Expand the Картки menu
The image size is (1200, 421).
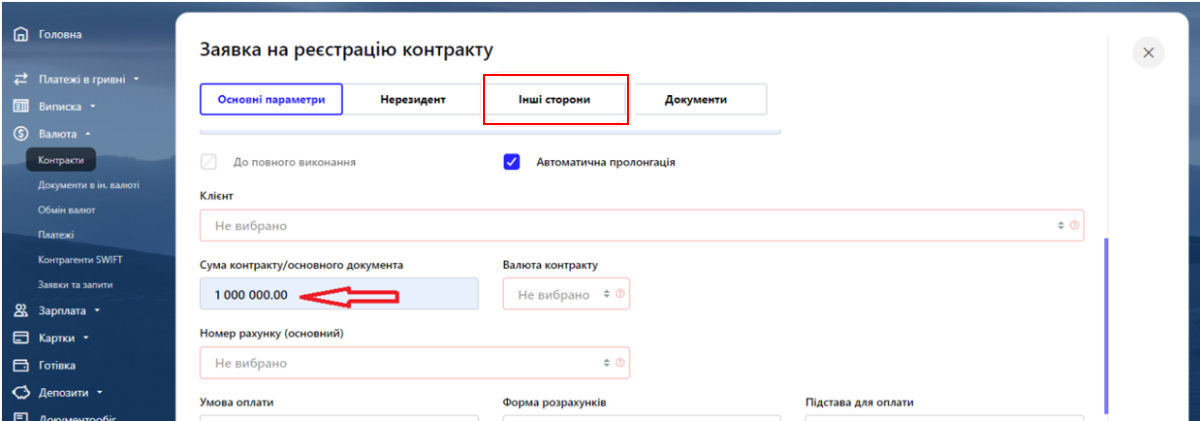86,338
